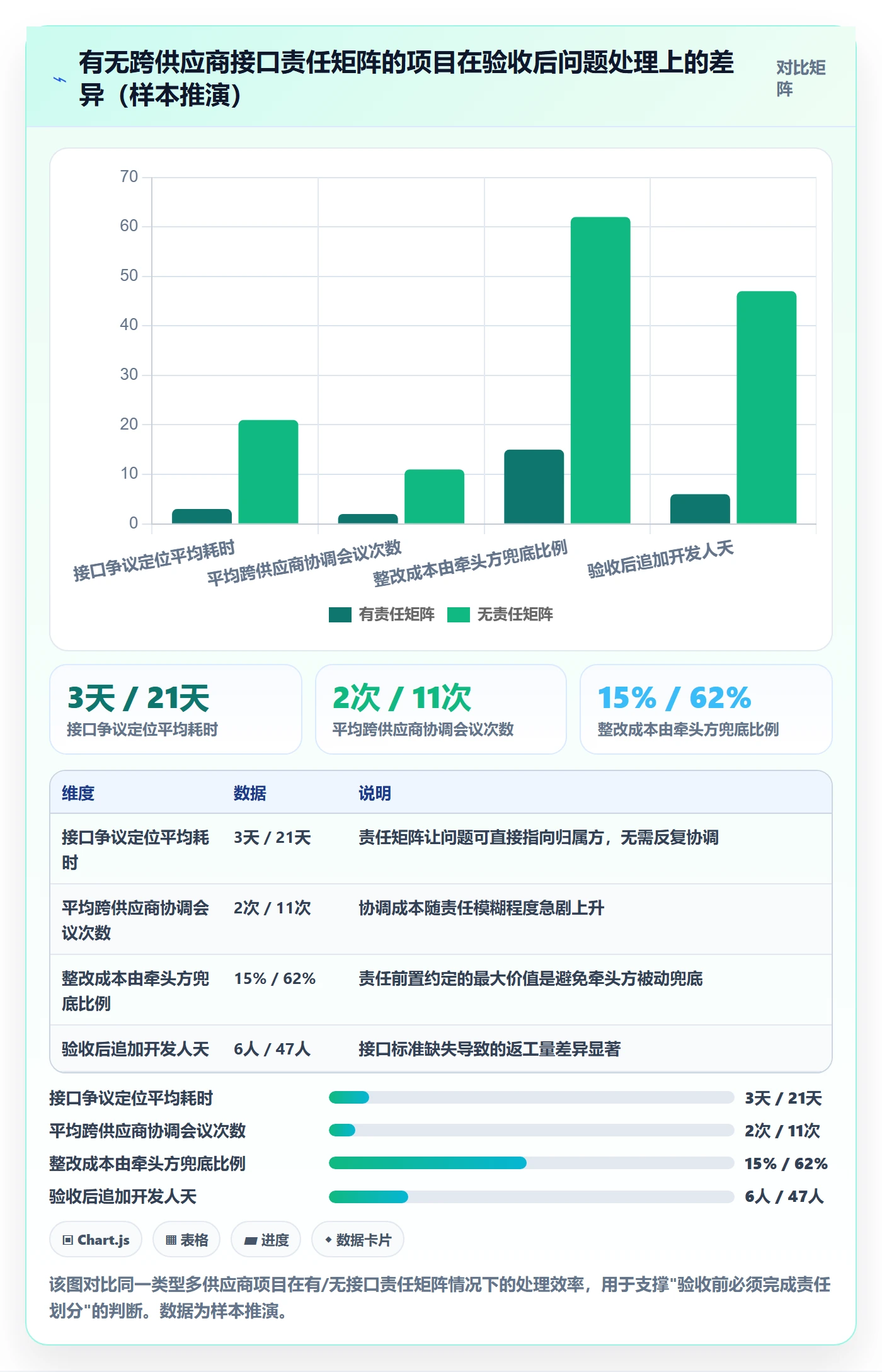This screenshot has width=882, height=1372.
Task: Click the 15% / 62% progress value label
Action: pyautogui.click(x=786, y=1163)
